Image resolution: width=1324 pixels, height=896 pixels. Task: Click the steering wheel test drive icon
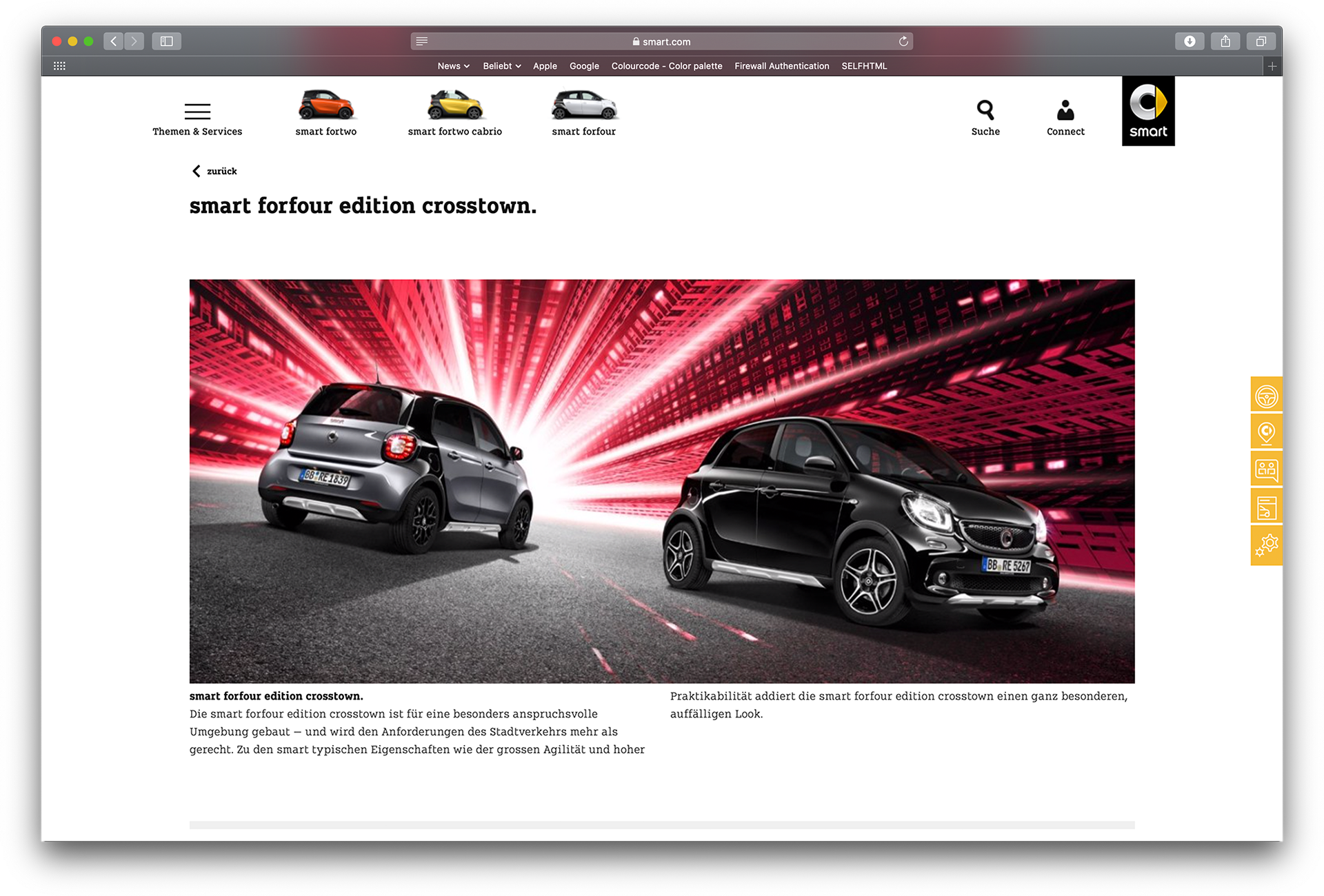pos(1266,396)
